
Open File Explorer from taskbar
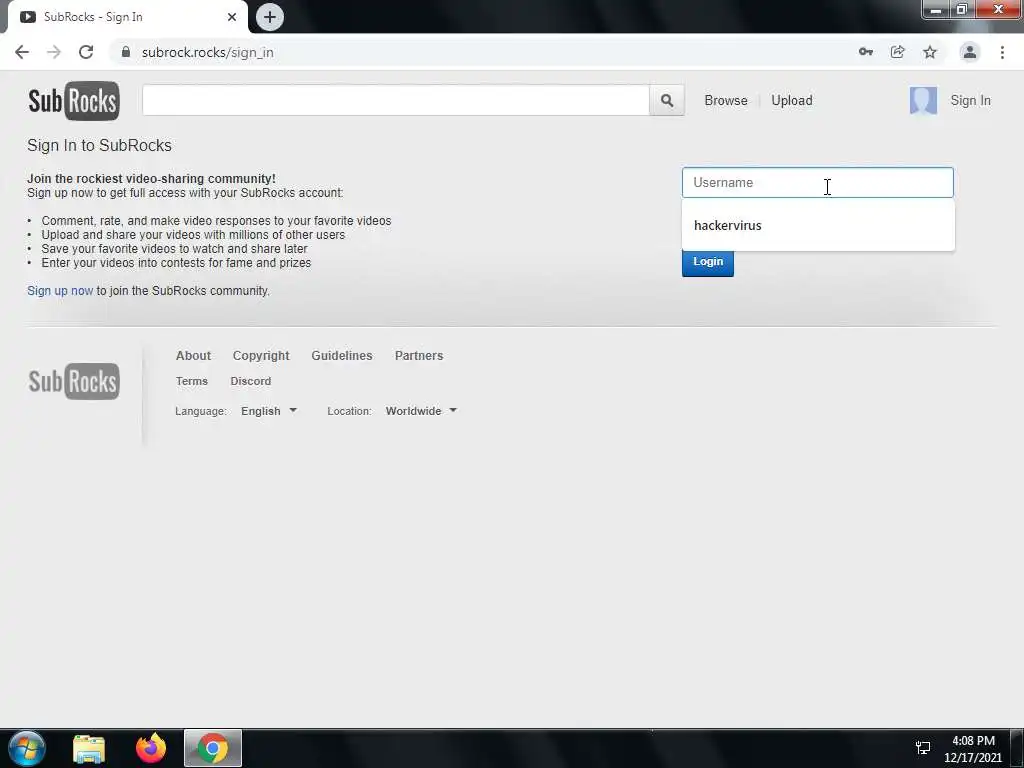(x=89, y=748)
